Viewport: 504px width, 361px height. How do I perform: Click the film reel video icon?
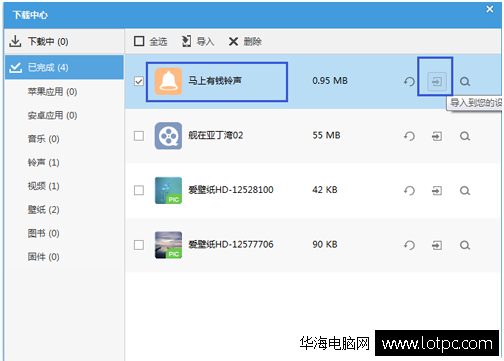pyautogui.click(x=168, y=136)
